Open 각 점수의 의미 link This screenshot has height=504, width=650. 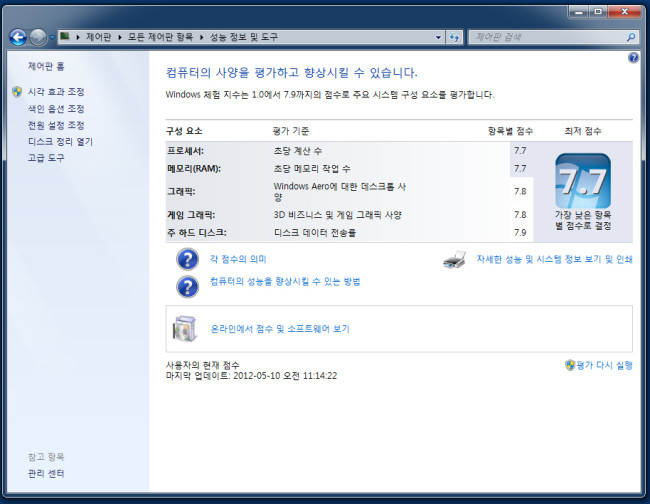(238, 259)
